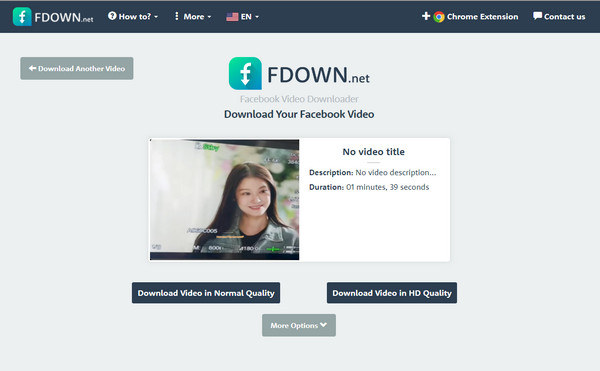600x371 pixels.
Task: Open the Contact us link
Action: coord(559,16)
